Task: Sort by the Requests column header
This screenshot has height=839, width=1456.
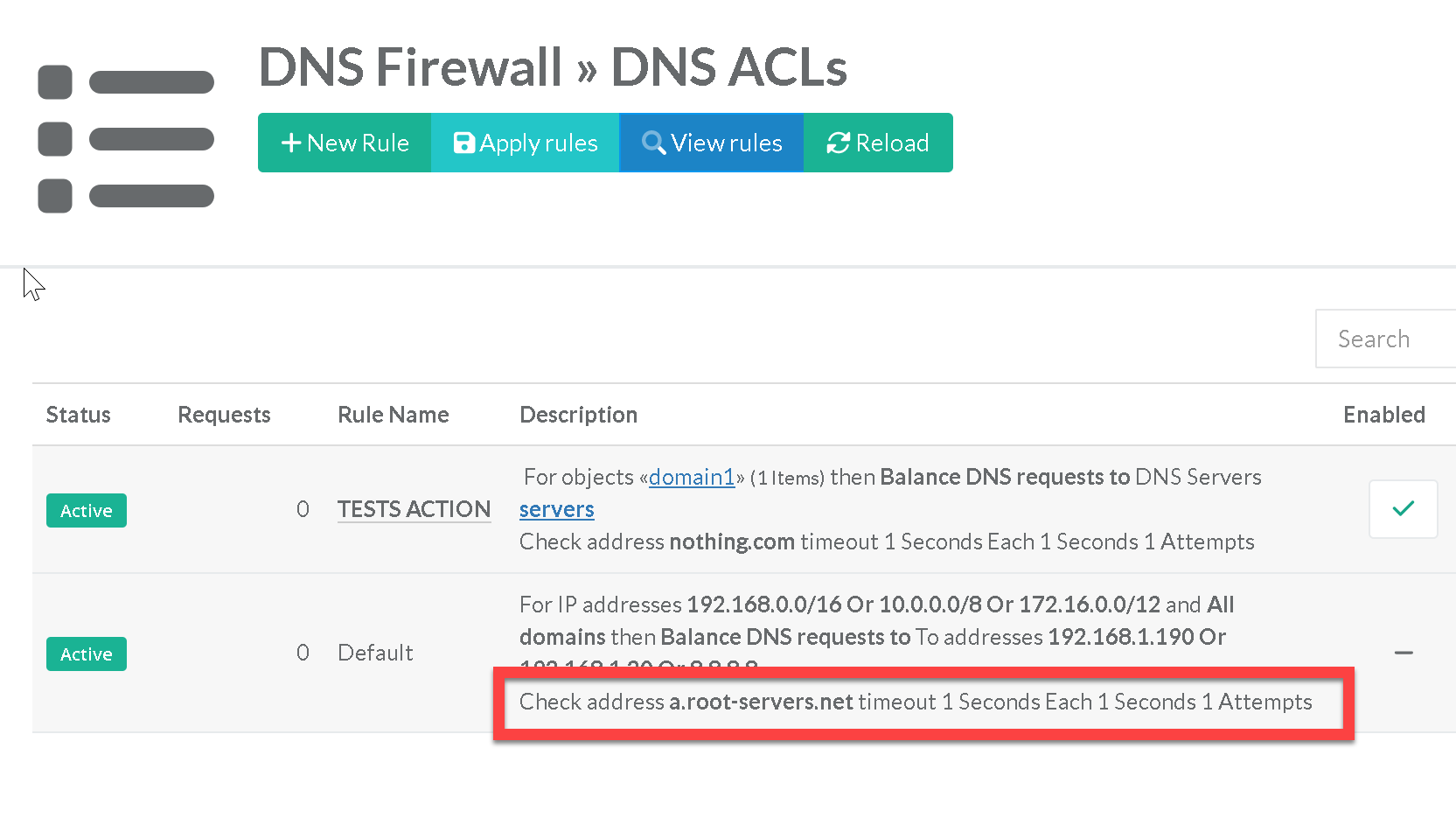Action: [224, 415]
